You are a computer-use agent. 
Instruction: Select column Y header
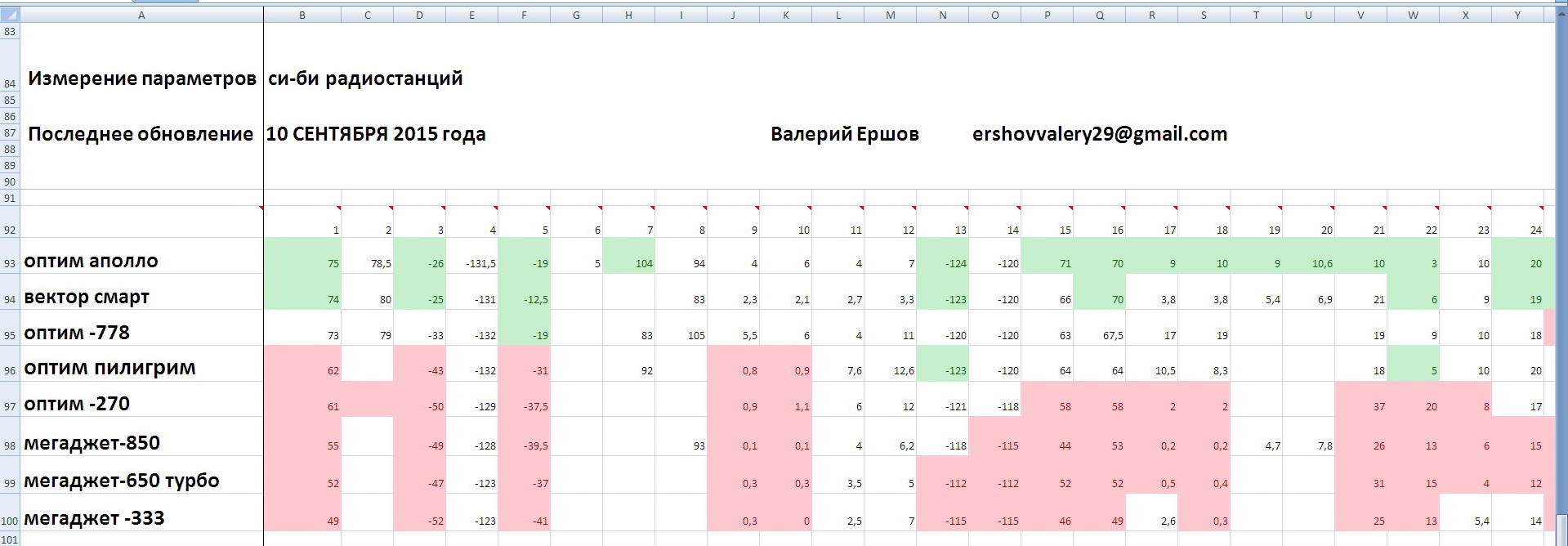coord(1517,16)
